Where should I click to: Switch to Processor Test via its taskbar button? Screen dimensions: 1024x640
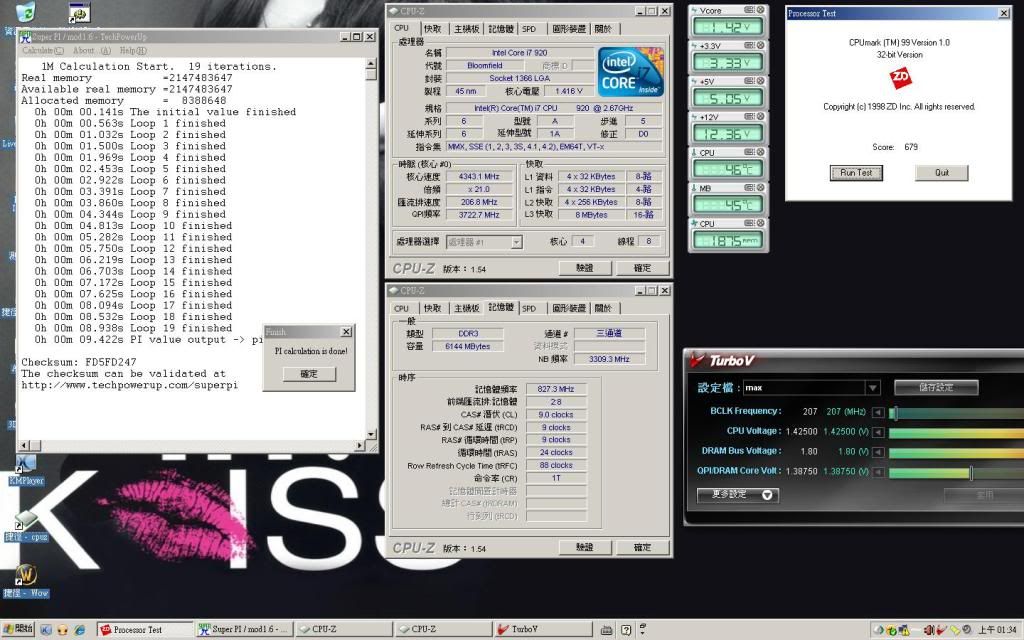click(x=146, y=630)
